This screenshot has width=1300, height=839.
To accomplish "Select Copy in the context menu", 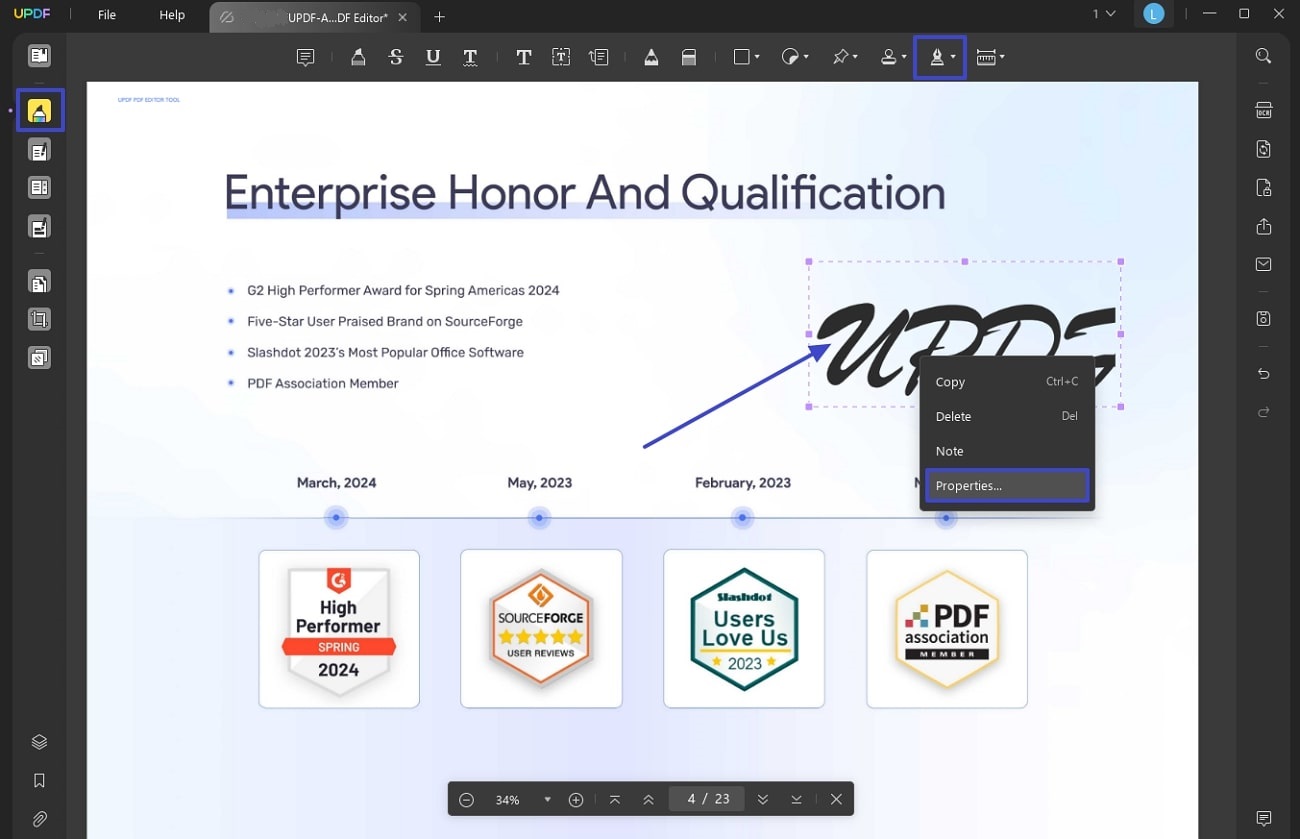I will click(x=949, y=381).
